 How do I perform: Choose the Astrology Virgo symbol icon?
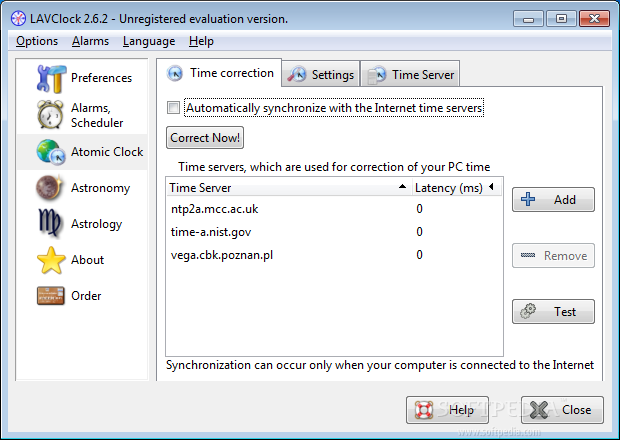click(x=49, y=224)
